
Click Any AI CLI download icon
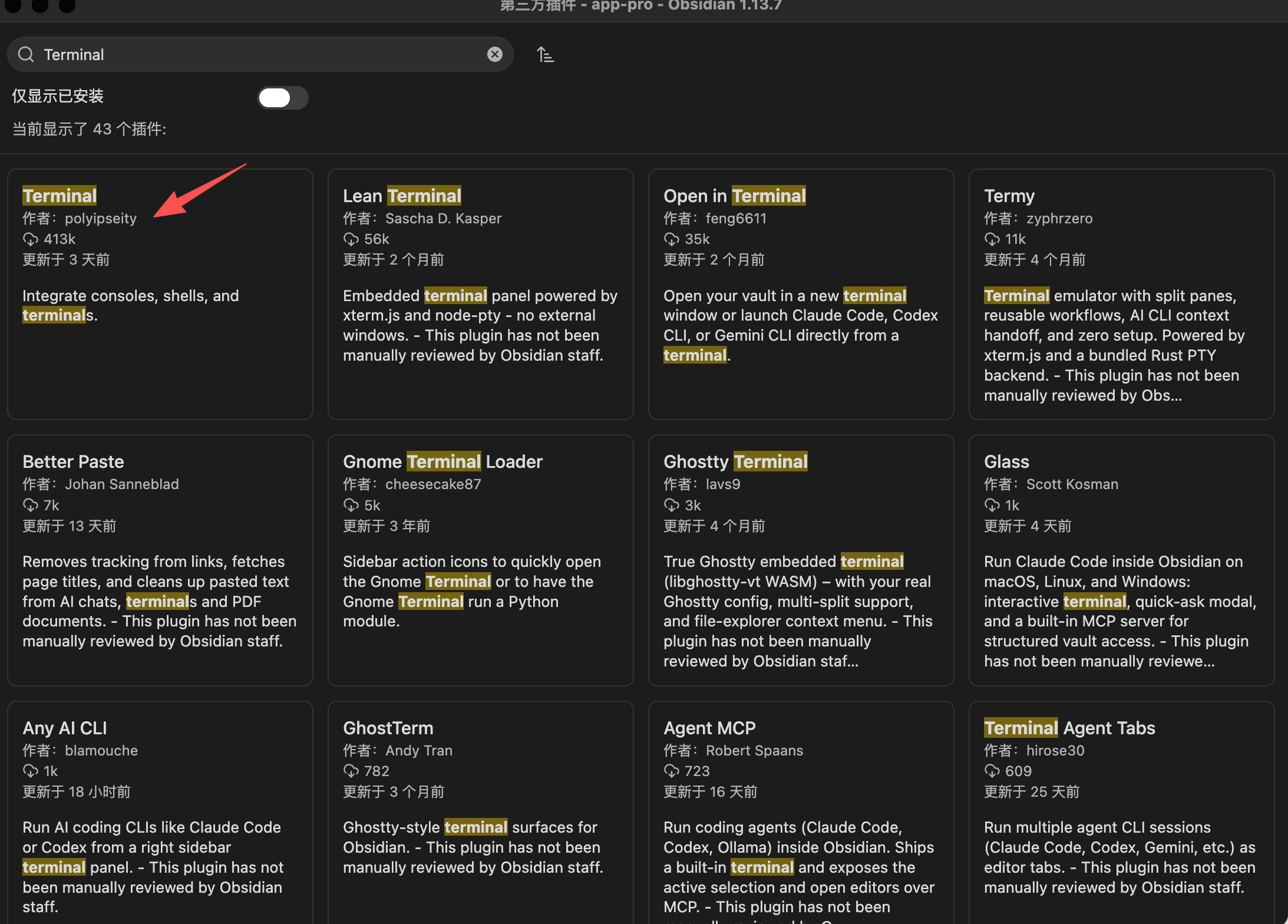[30, 771]
